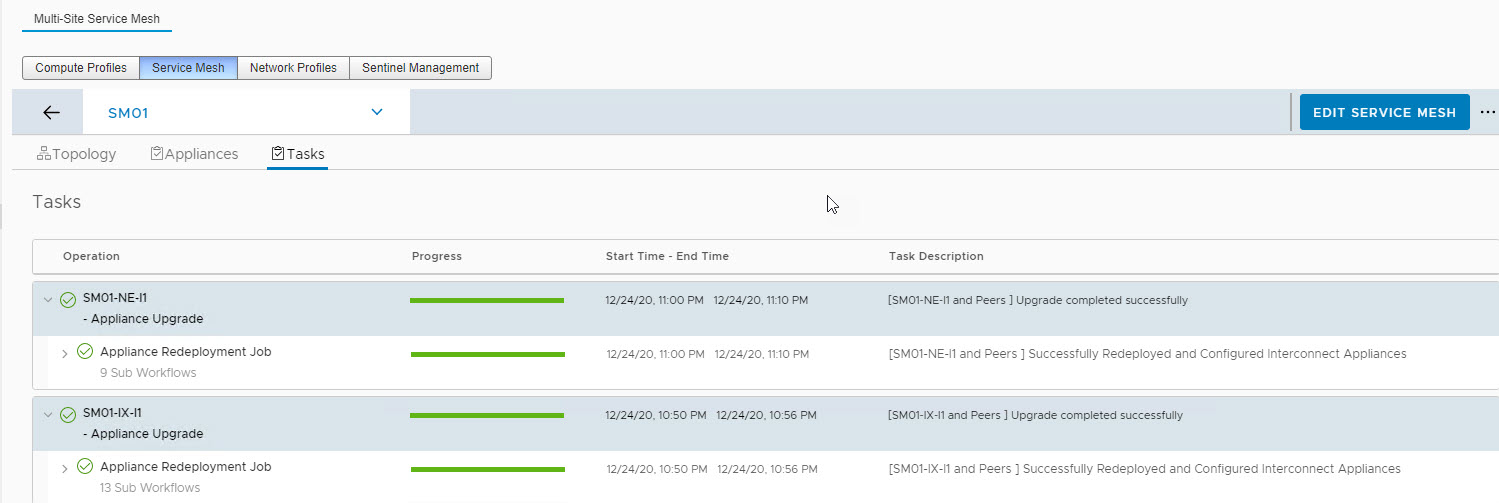
Task: Click the success icon of the 9 Sub Workflows job
Action: tap(85, 352)
